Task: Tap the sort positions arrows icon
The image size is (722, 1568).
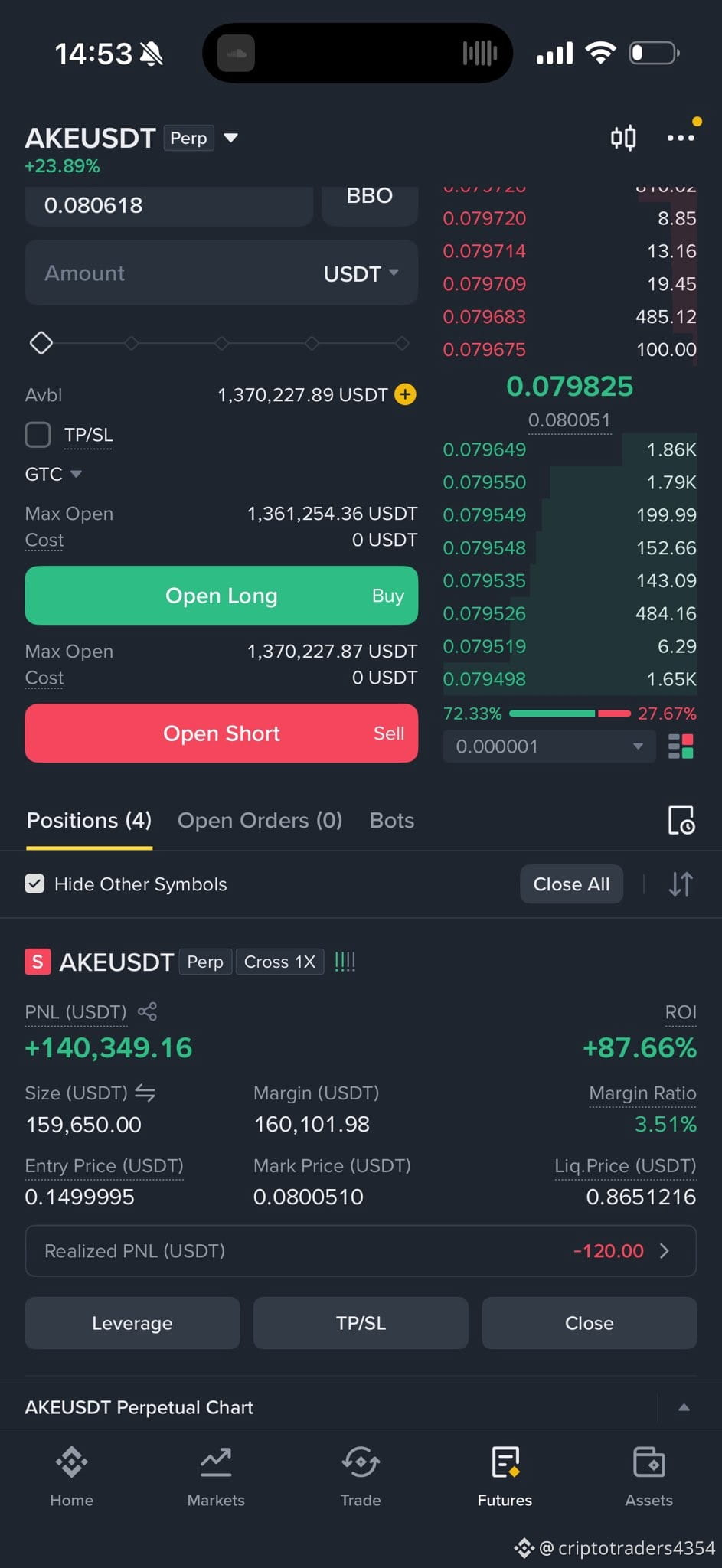Action: point(681,884)
